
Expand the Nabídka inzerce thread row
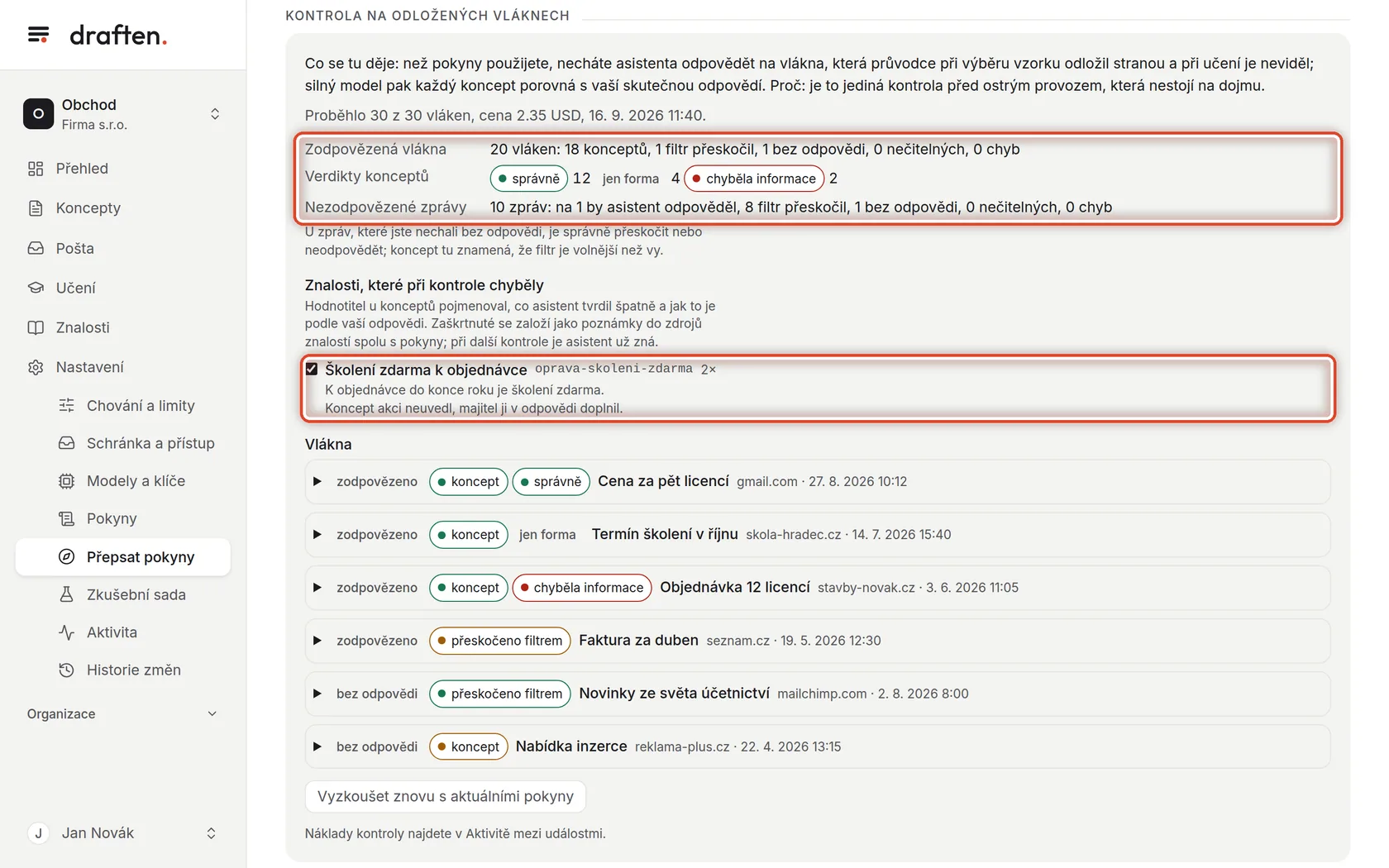click(x=818, y=746)
